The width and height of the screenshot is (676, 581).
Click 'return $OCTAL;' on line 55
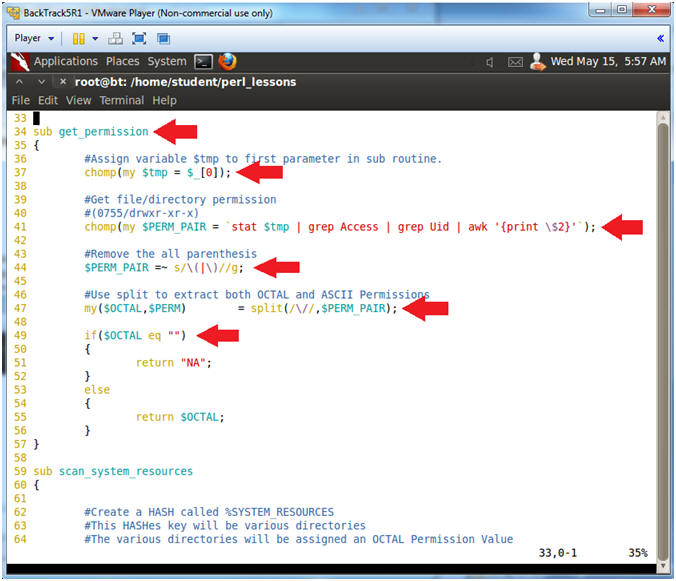(180, 417)
